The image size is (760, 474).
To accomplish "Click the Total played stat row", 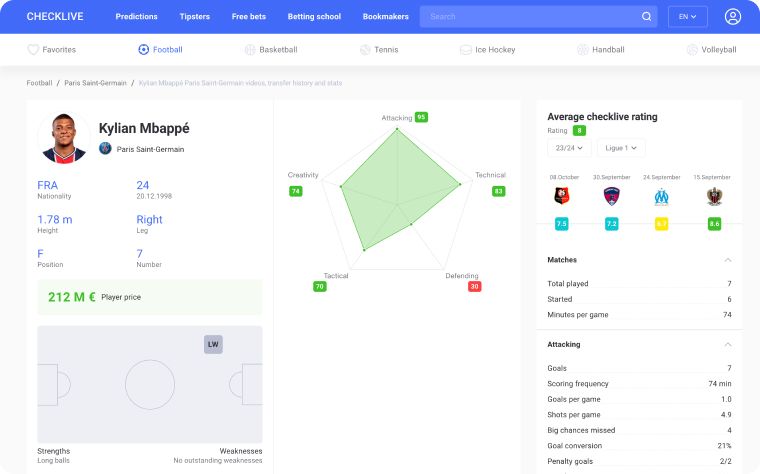I will point(639,284).
